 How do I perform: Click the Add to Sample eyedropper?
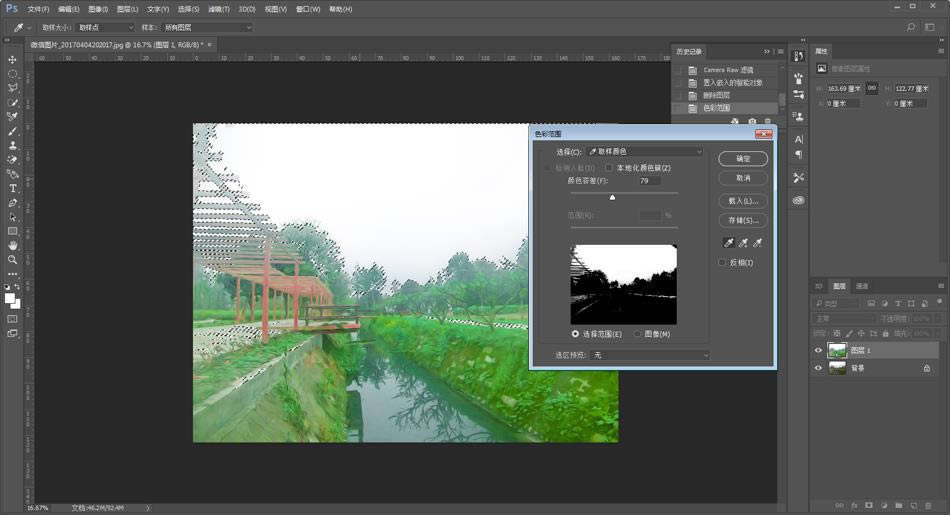click(x=742, y=243)
